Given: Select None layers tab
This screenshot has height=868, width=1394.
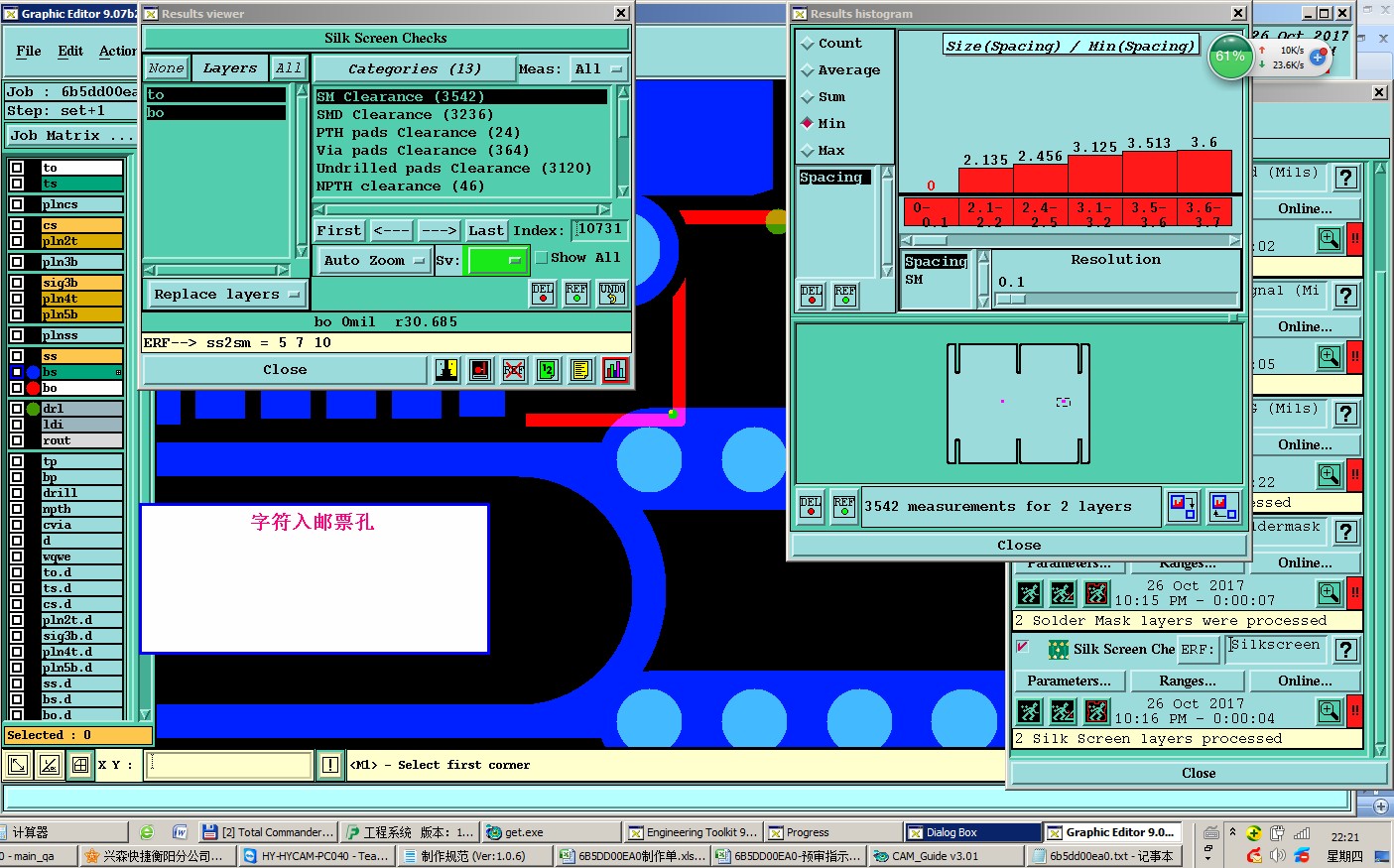Looking at the screenshot, I should [x=166, y=68].
